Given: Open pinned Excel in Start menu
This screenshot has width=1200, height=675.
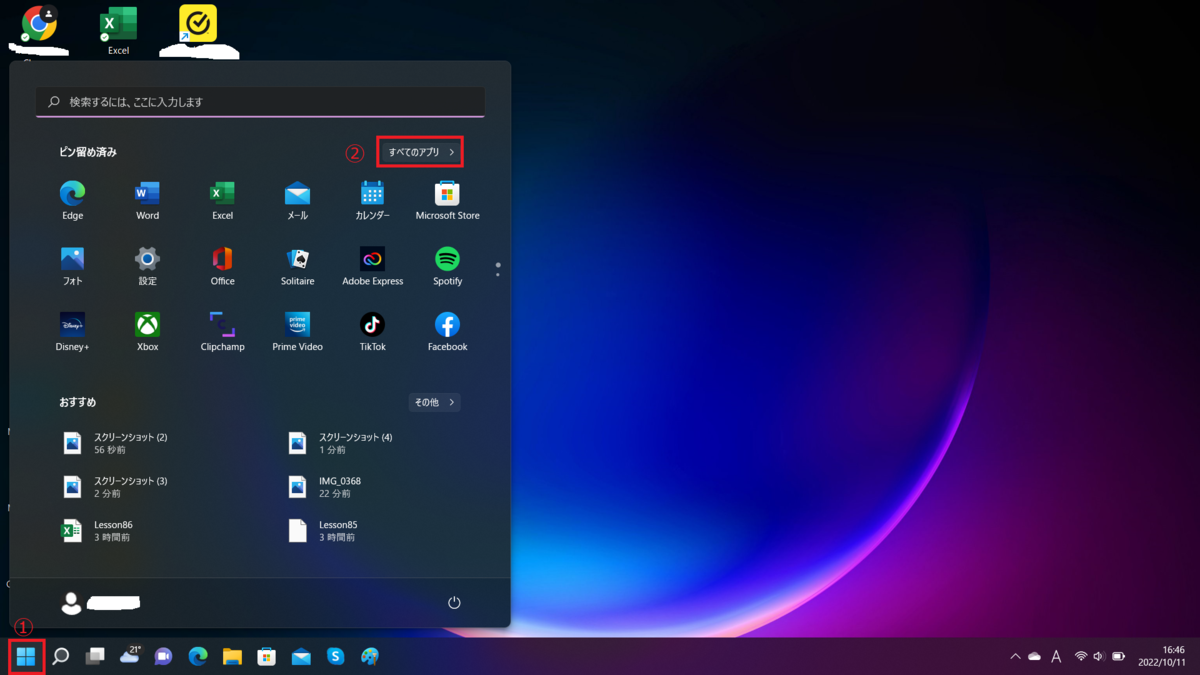Looking at the screenshot, I should [222, 200].
